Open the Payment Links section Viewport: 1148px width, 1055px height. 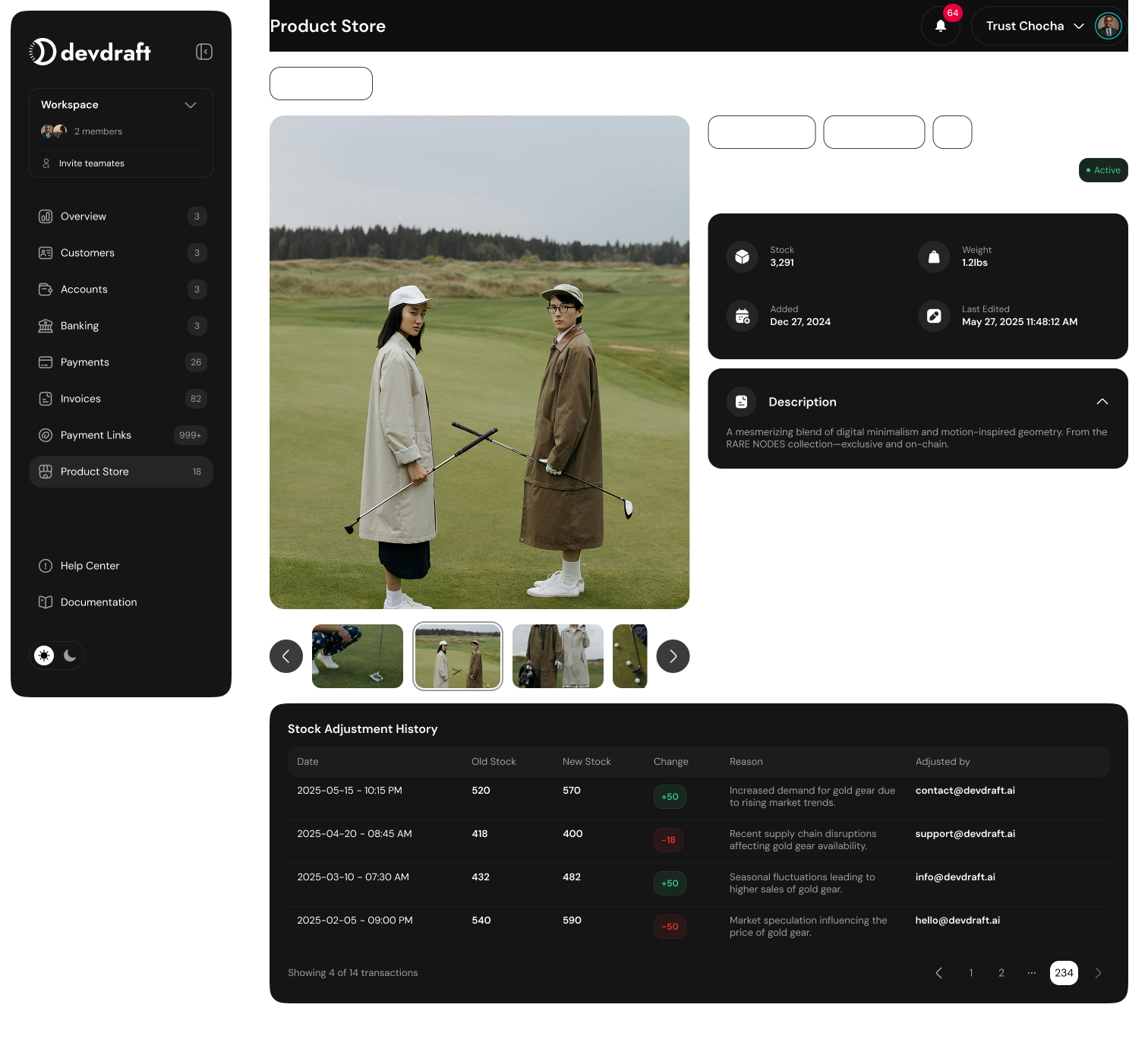pos(96,435)
